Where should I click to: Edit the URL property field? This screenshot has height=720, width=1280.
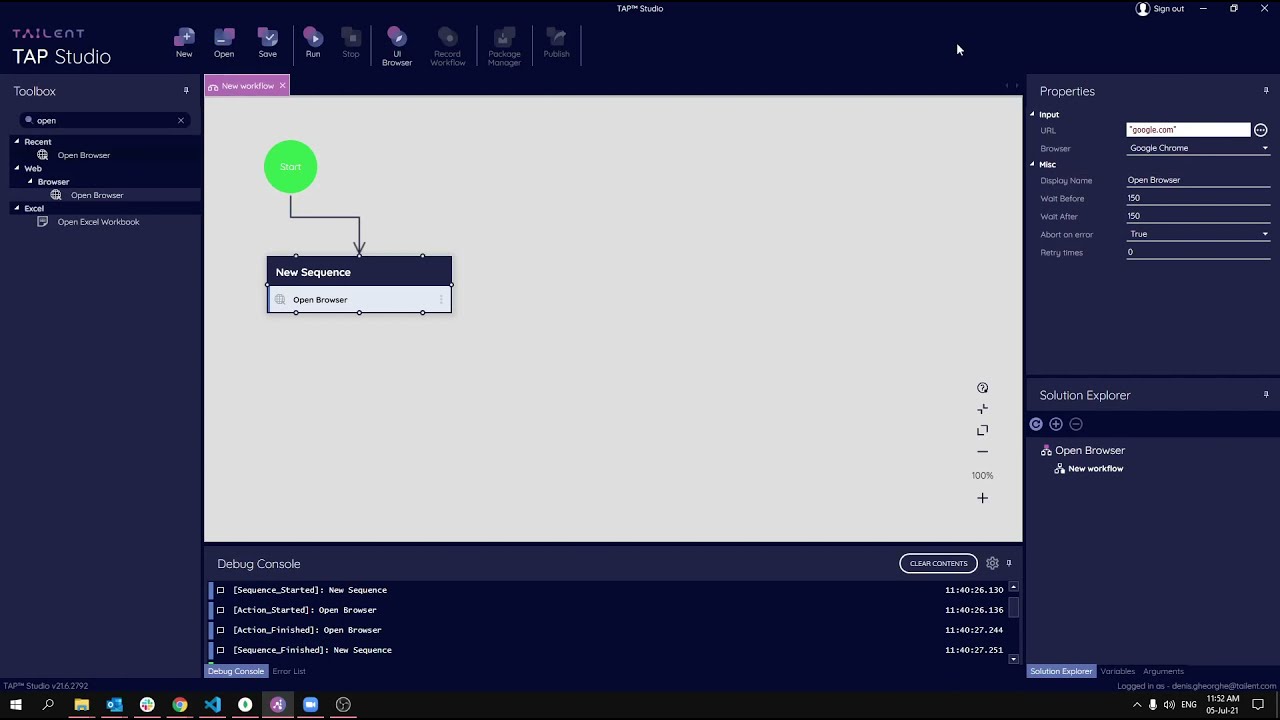[1188, 130]
